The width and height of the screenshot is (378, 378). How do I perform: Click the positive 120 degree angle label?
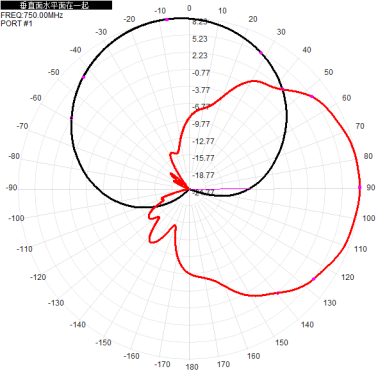(x=348, y=277)
